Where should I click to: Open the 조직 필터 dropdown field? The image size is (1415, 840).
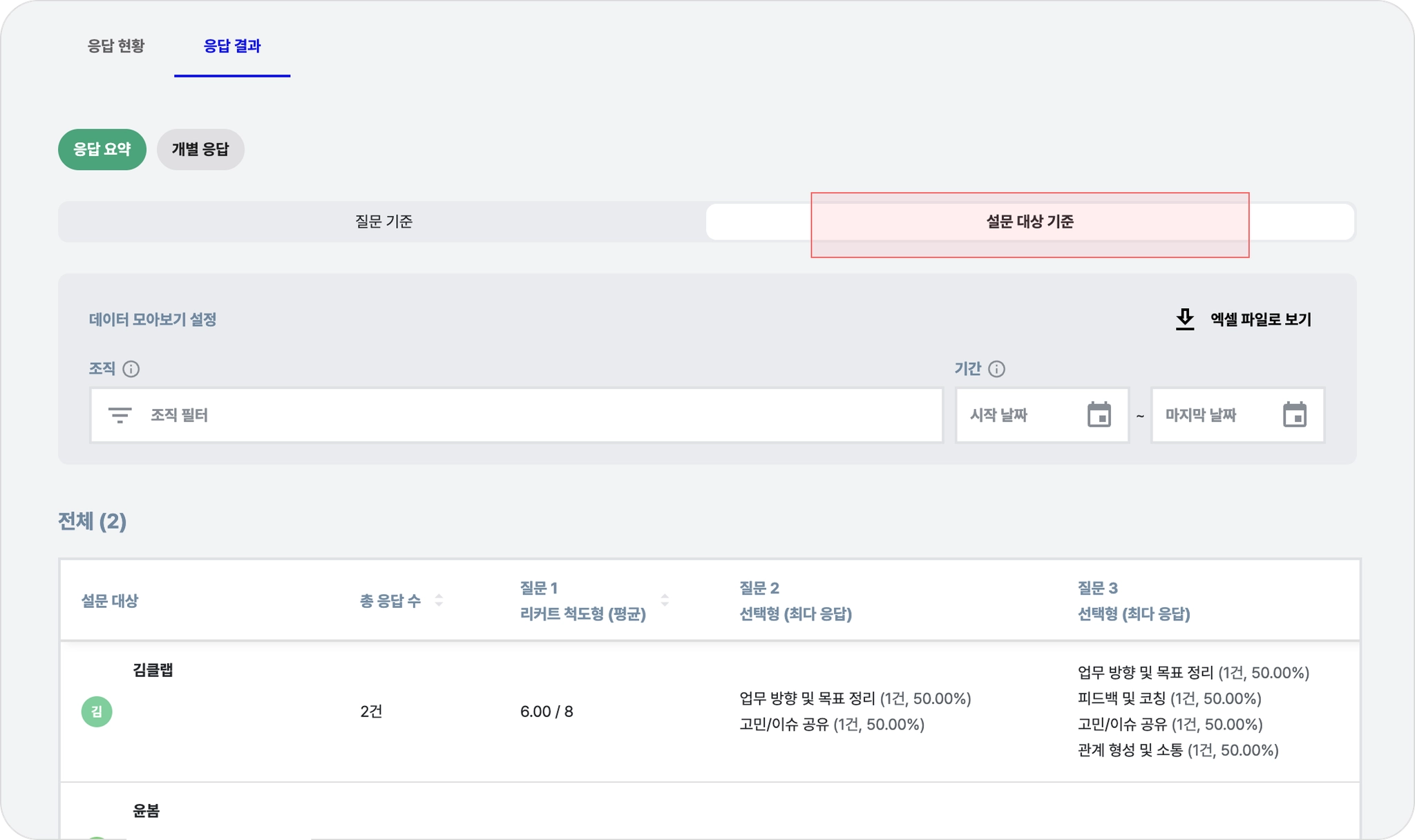coord(525,415)
